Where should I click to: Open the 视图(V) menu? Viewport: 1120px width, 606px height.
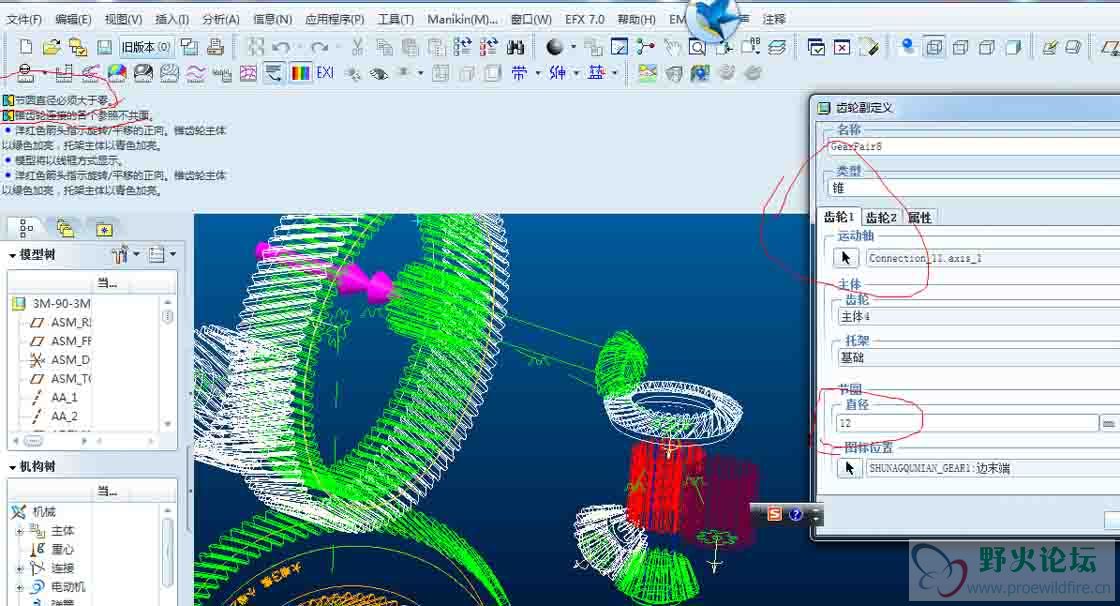click(x=124, y=19)
